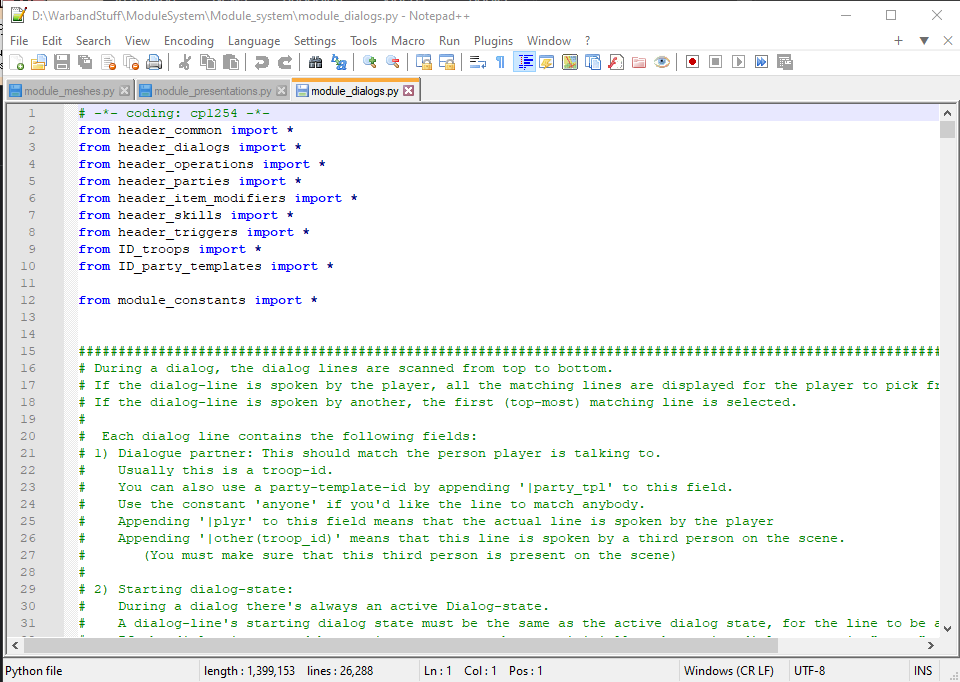960x682 pixels.
Task: Open the Function List panel icon
Action: tap(616, 62)
